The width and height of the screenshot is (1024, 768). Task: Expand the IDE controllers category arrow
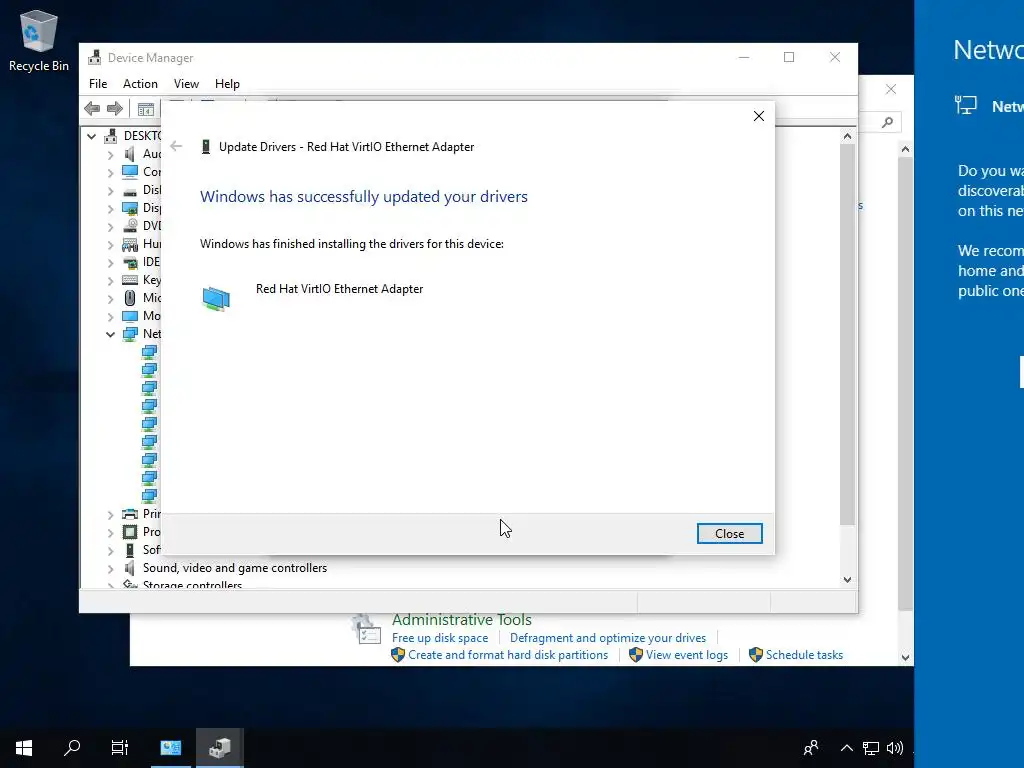(110, 263)
